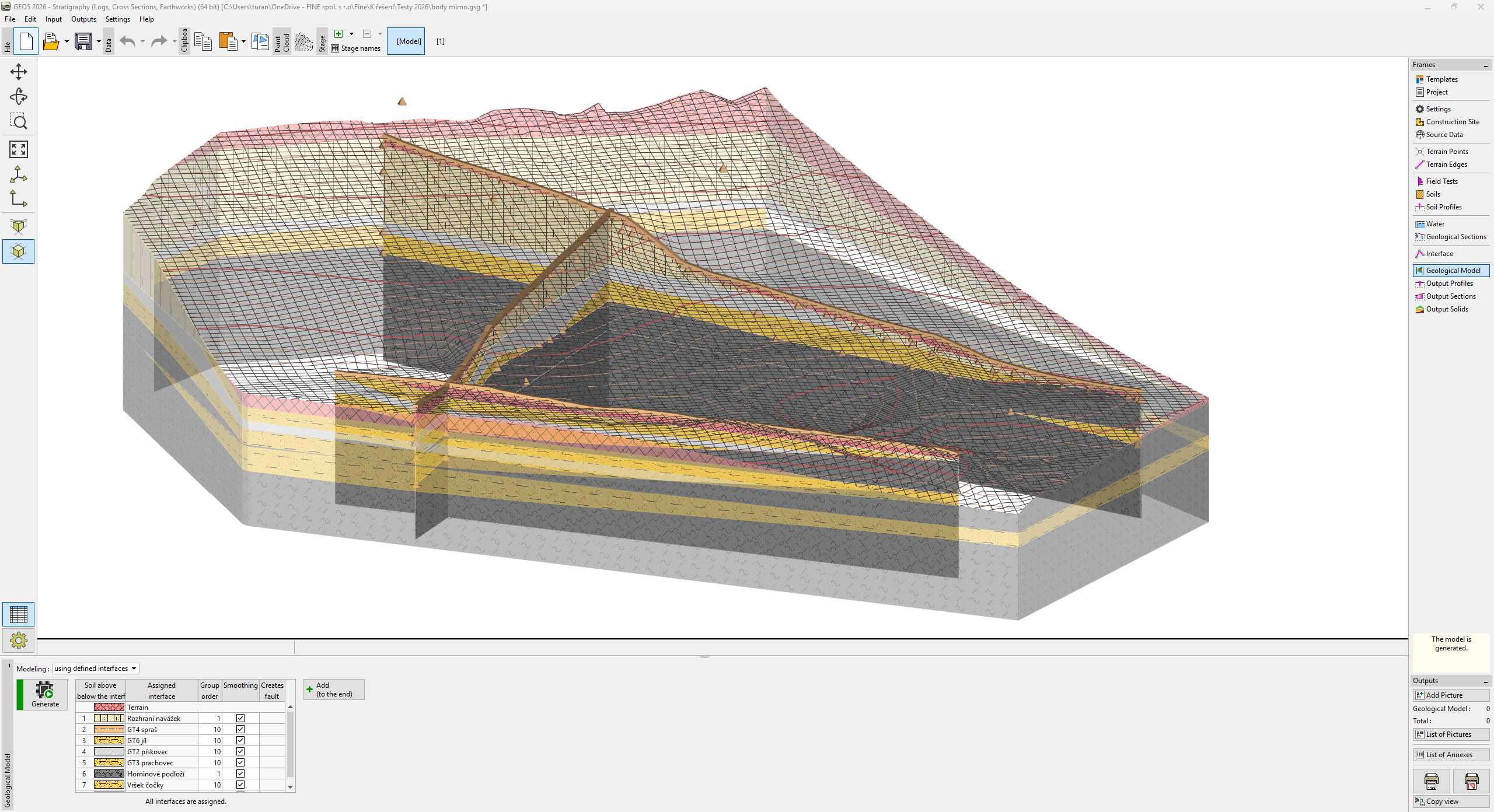Image resolution: width=1494 pixels, height=812 pixels.
Task: Click the move view tool icon
Action: pos(19,72)
